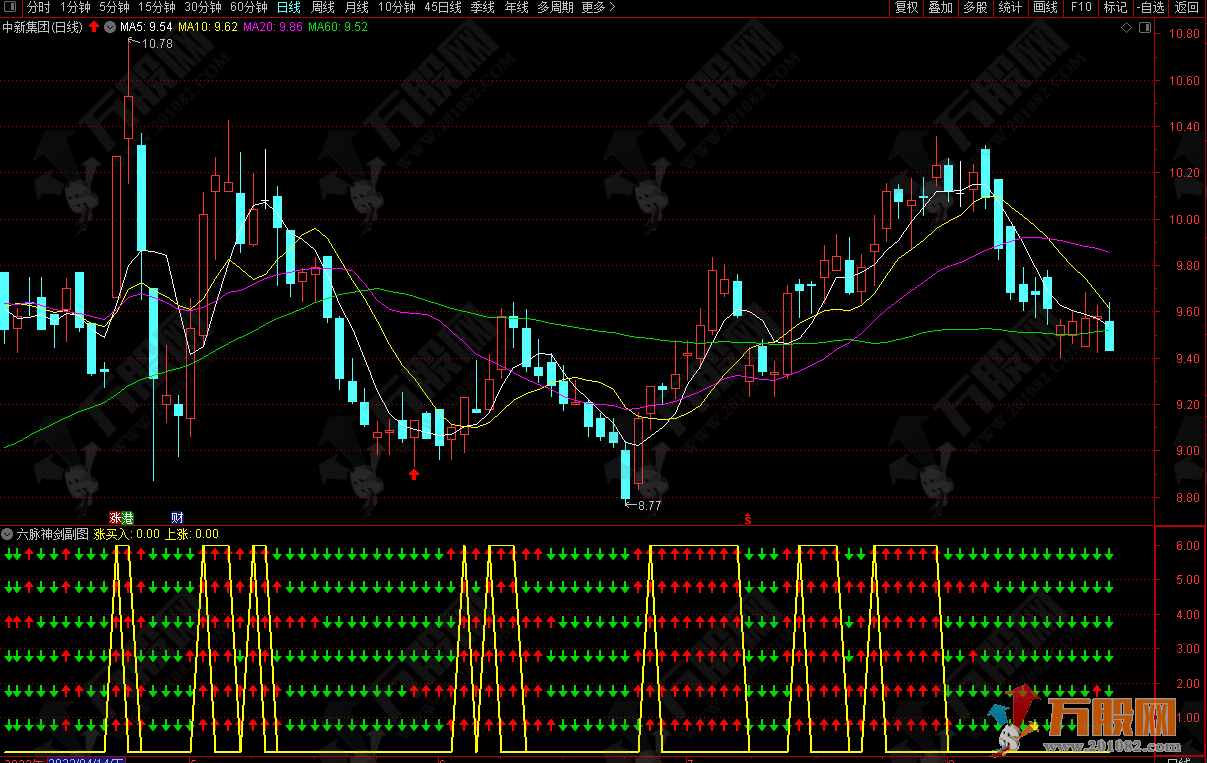Click 8.80 on the price axis
Viewport: 1207px width, 763px height.
point(1186,497)
